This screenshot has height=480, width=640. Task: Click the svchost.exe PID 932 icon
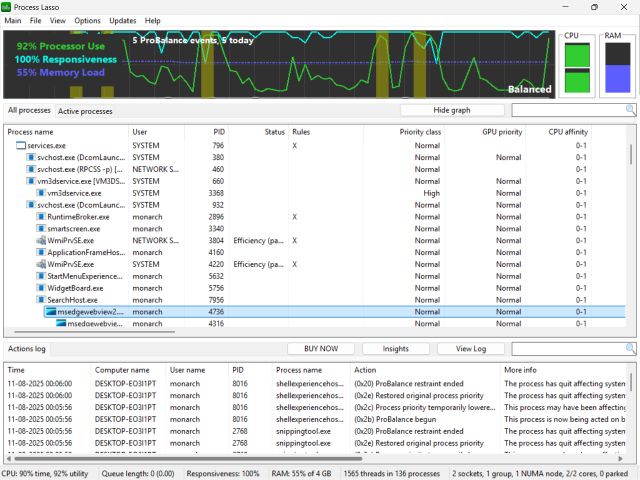pos(31,204)
